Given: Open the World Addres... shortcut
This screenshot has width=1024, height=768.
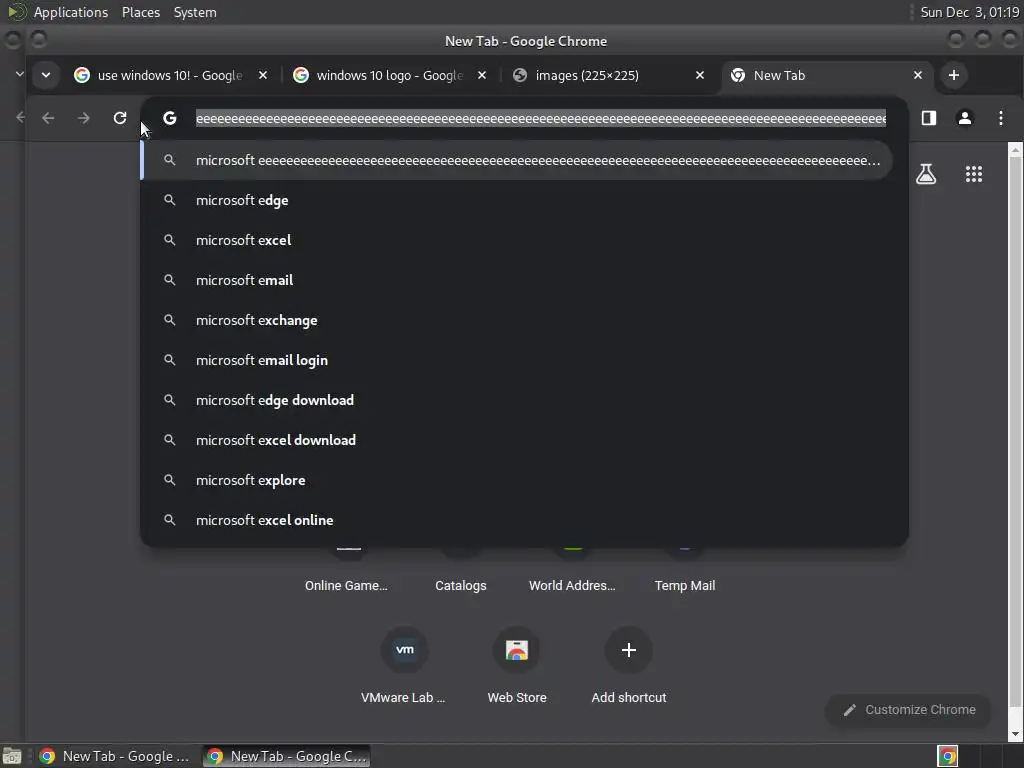Looking at the screenshot, I should pos(572,586).
